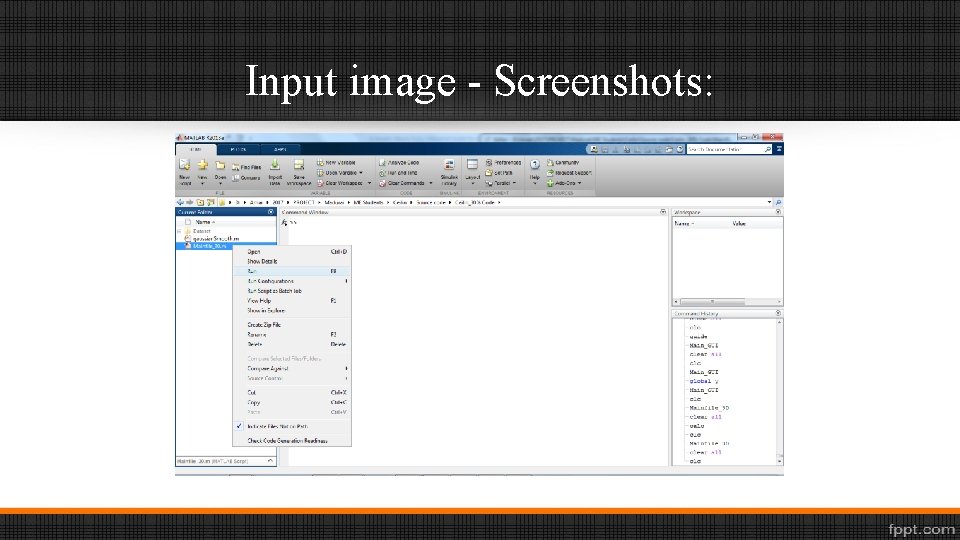The width and height of the screenshot is (960, 540).
Task: Select Open in context menu
Action: [291, 252]
